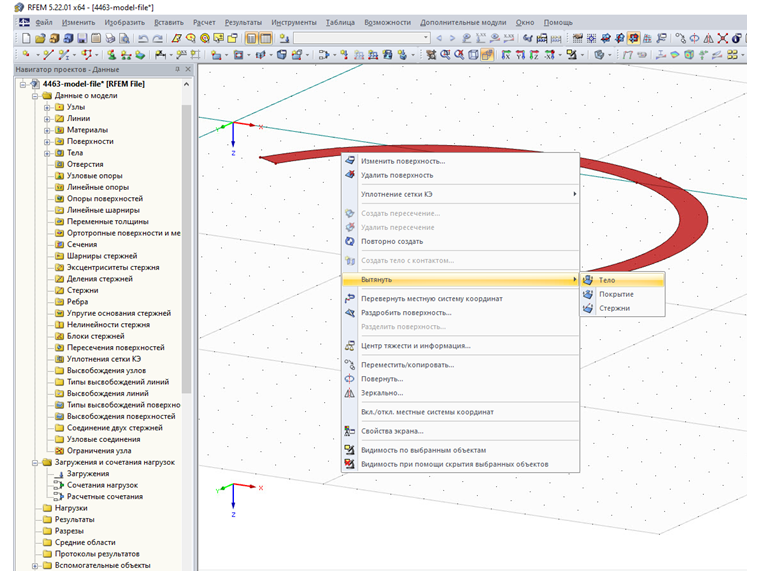Select Повторно создать context menu entry
The image size is (760, 571).
[x=460, y=241]
